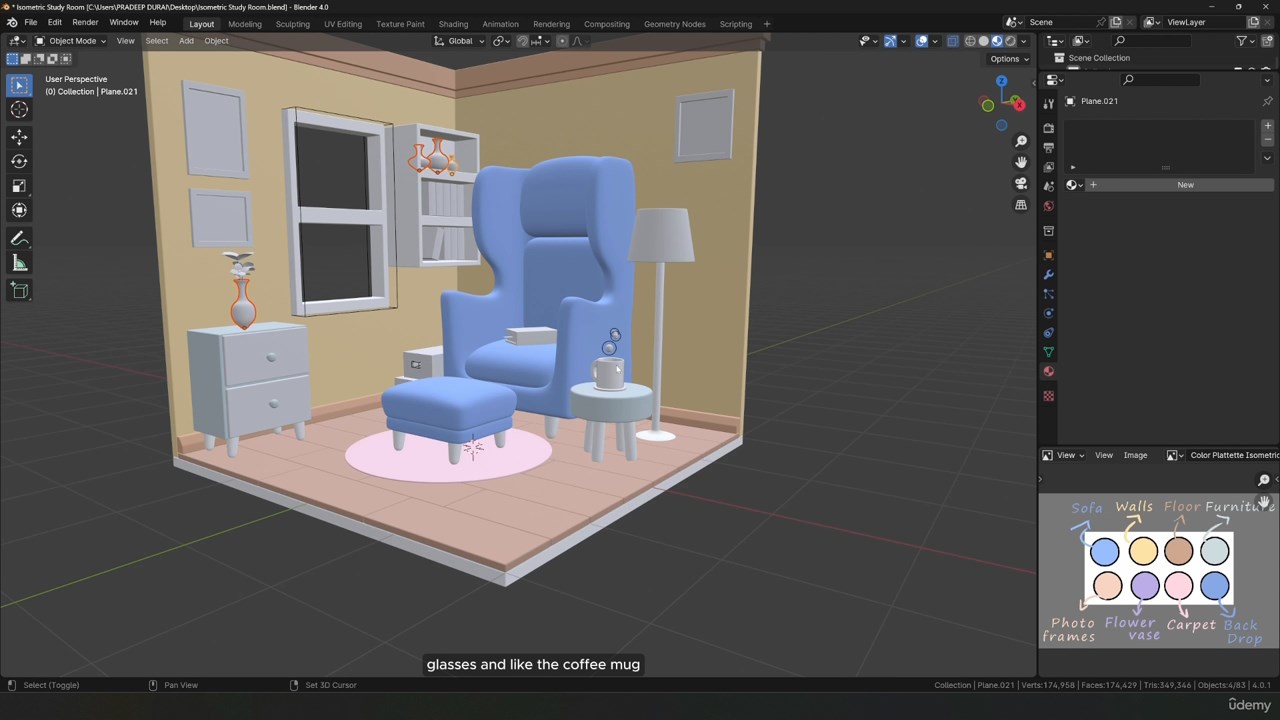Click the red X axis on navigation gizmo
The height and width of the screenshot is (720, 1280).
click(x=1017, y=104)
